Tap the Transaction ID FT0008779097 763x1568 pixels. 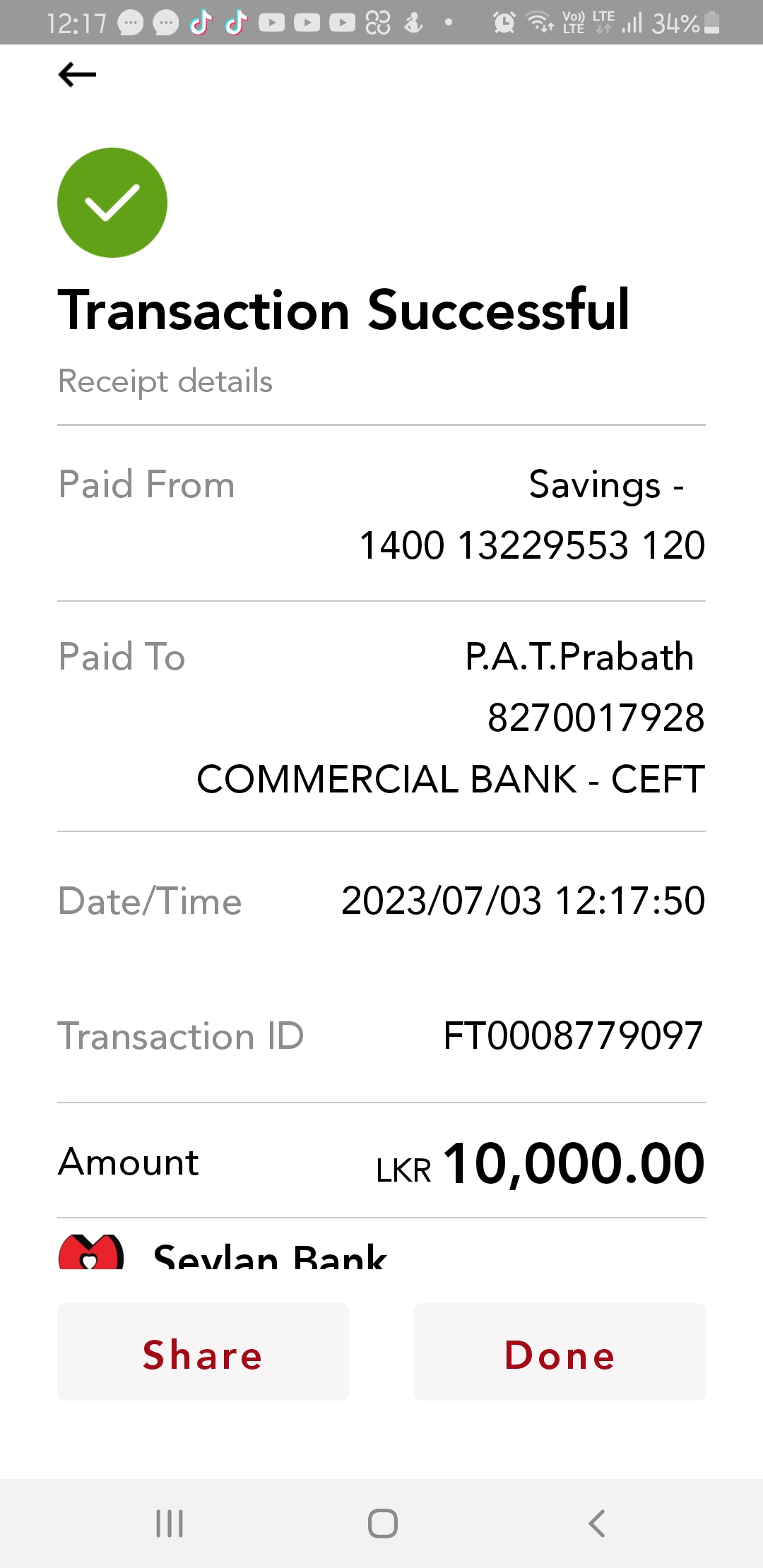[x=573, y=1036]
